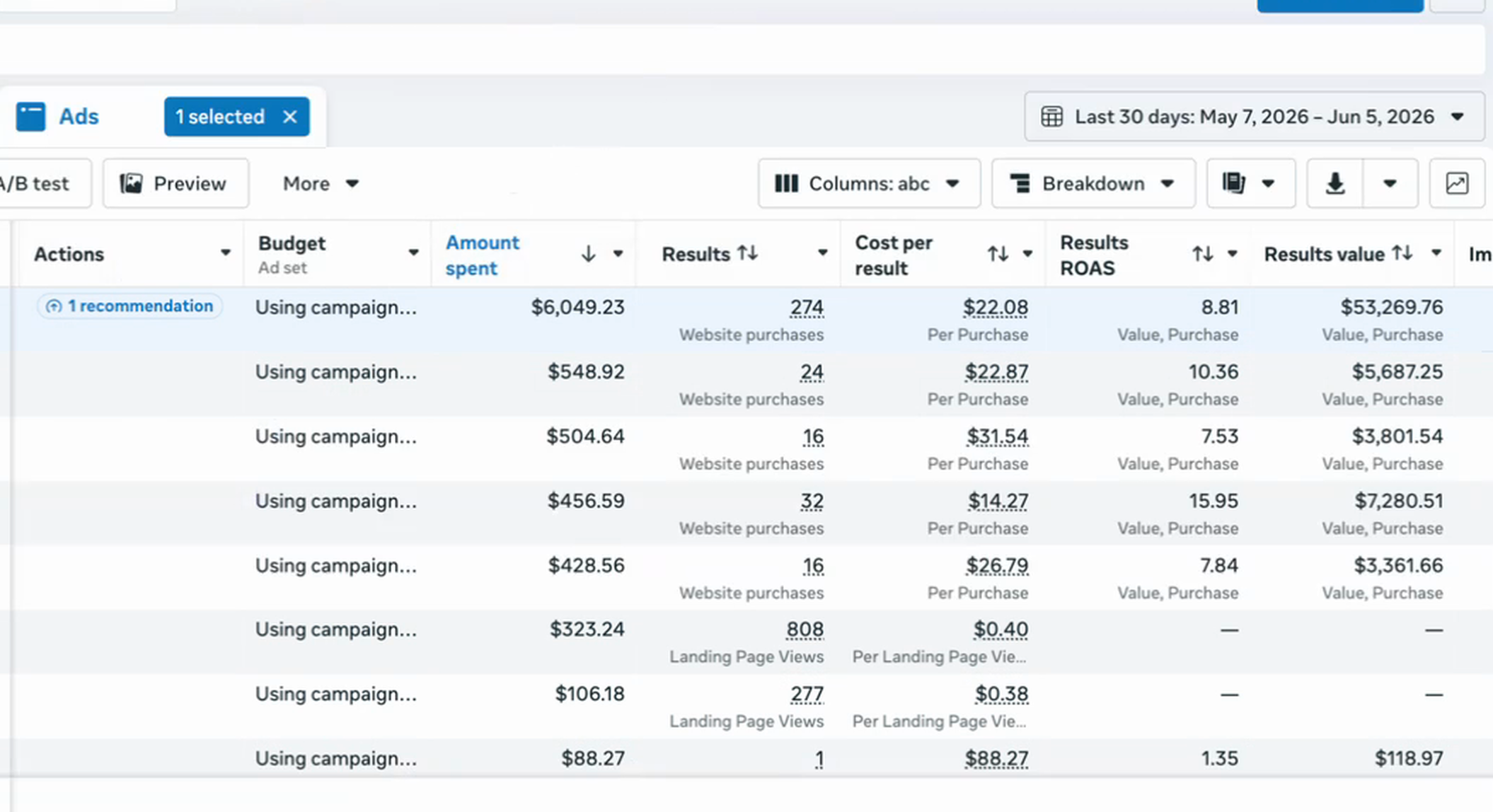Click the 24 results value

[812, 372]
